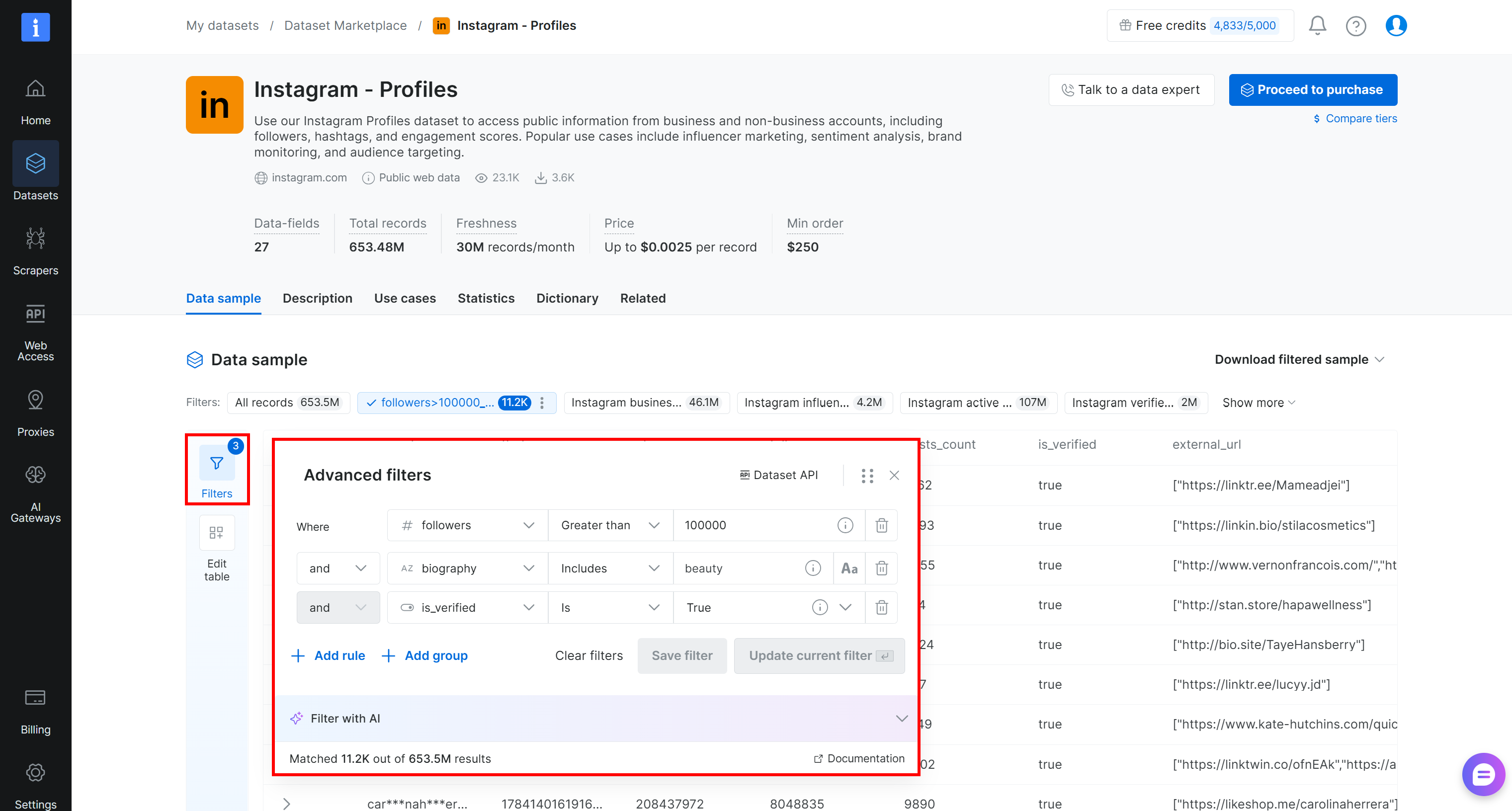Viewport: 1512px width, 811px height.
Task: Open chat support bubble
Action: point(1483,774)
